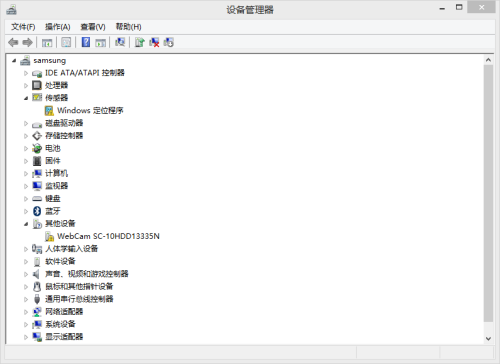The width and height of the screenshot is (500, 364).
Task: Expand the IDE ATA/ATAPI 控制器 node
Action: click(x=26, y=73)
